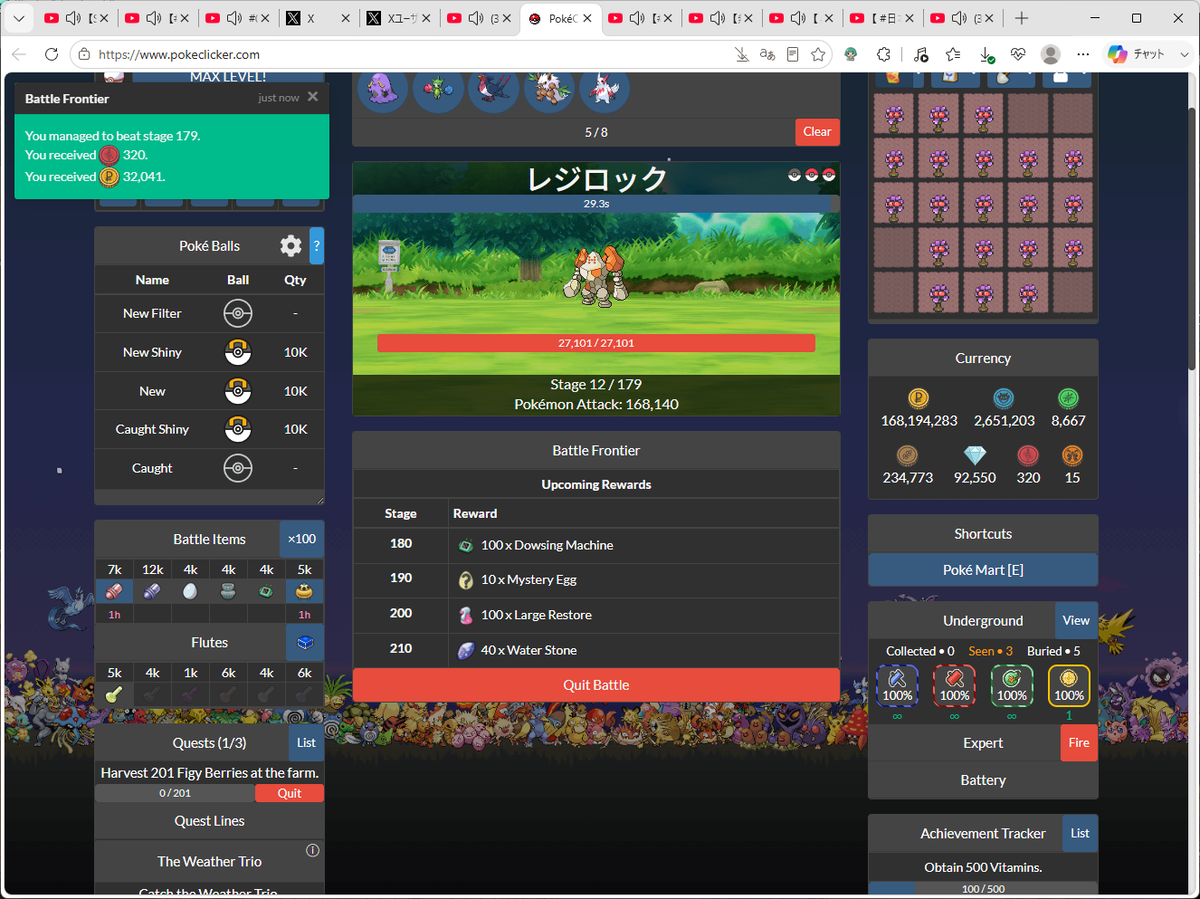Viewport: 1200px width, 899px height.
Task: Toggle the Dowsing Machine battle item
Action: click(x=266, y=591)
